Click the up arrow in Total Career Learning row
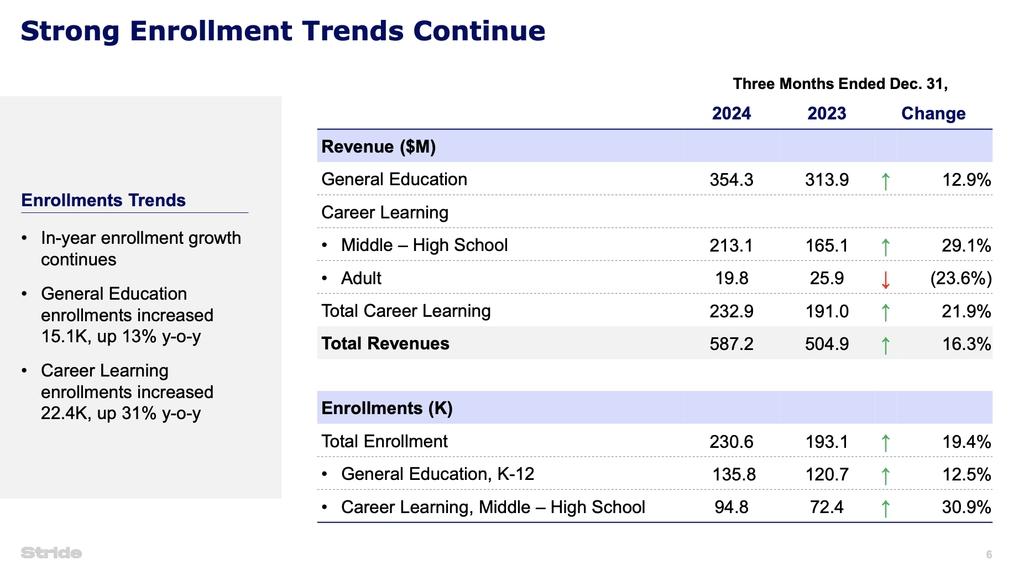The width and height of the screenshot is (1024, 575). tap(886, 312)
